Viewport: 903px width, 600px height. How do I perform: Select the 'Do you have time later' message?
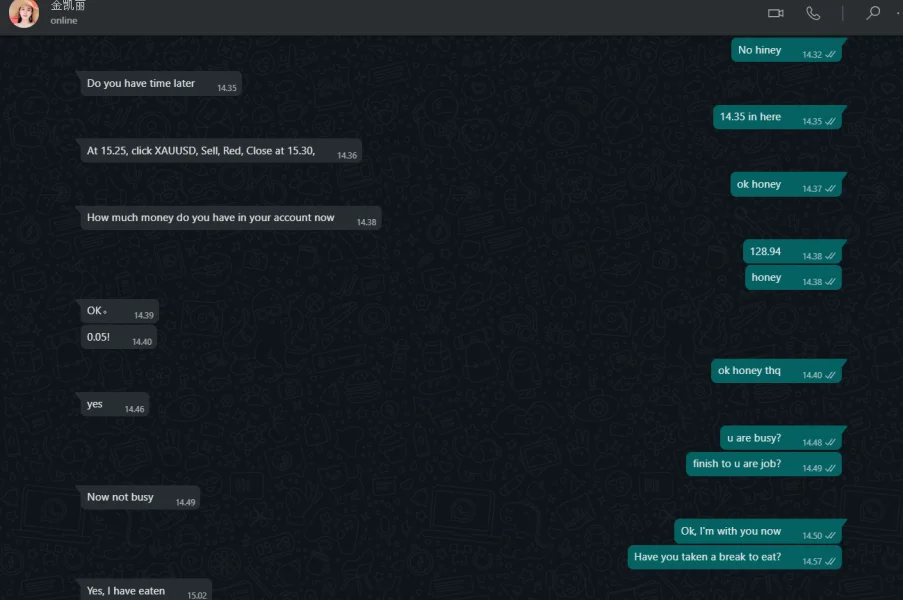[x=160, y=84]
